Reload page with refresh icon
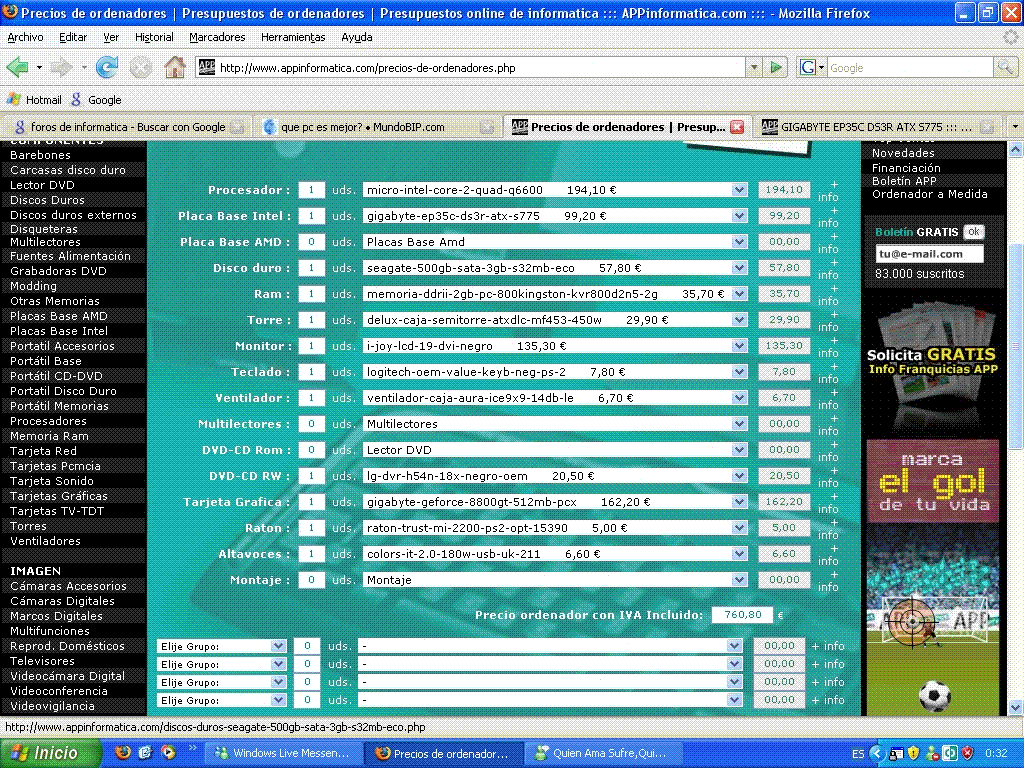The height and width of the screenshot is (768, 1024). [106, 67]
